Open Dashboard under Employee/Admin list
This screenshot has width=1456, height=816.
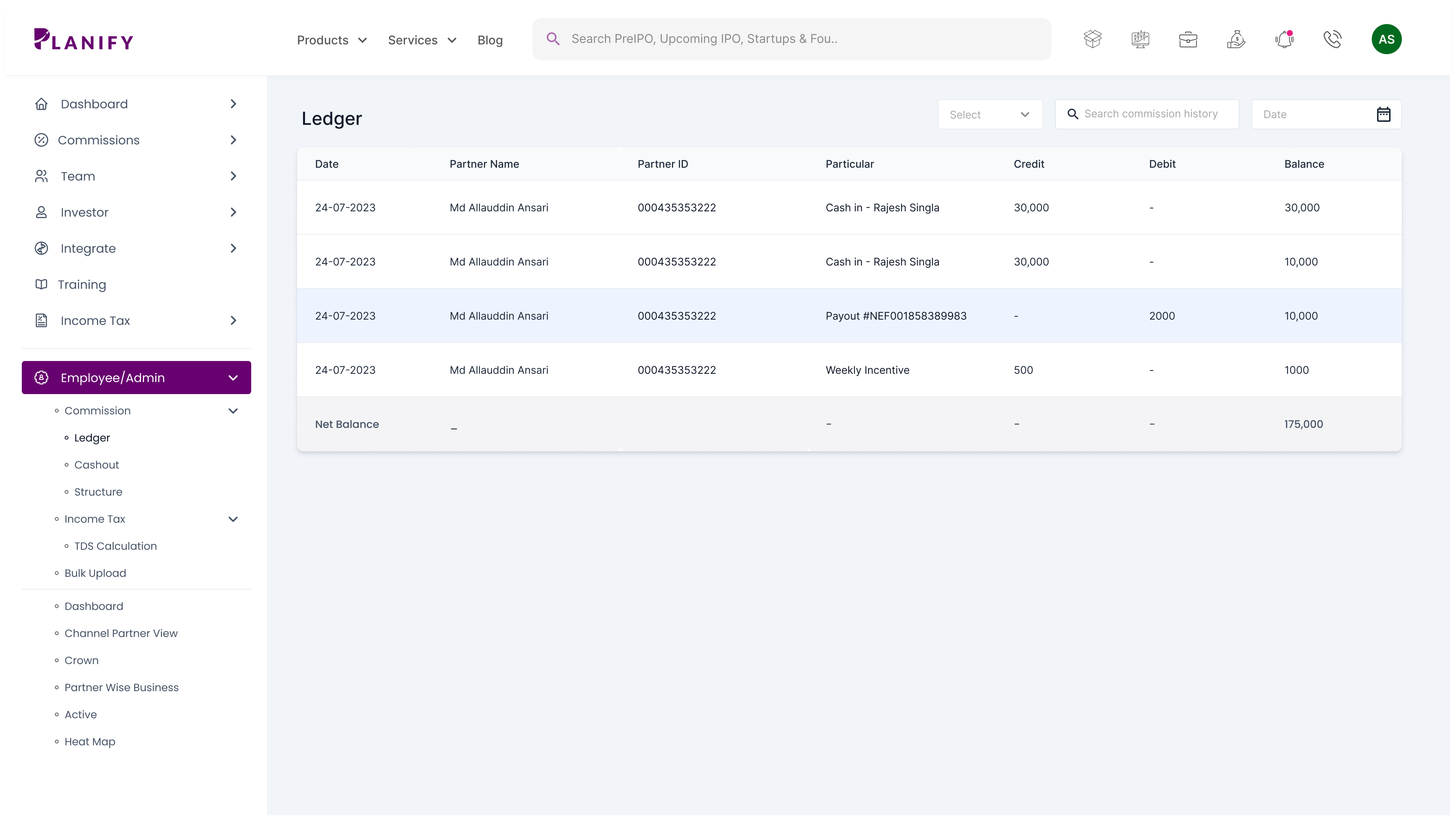(94, 606)
